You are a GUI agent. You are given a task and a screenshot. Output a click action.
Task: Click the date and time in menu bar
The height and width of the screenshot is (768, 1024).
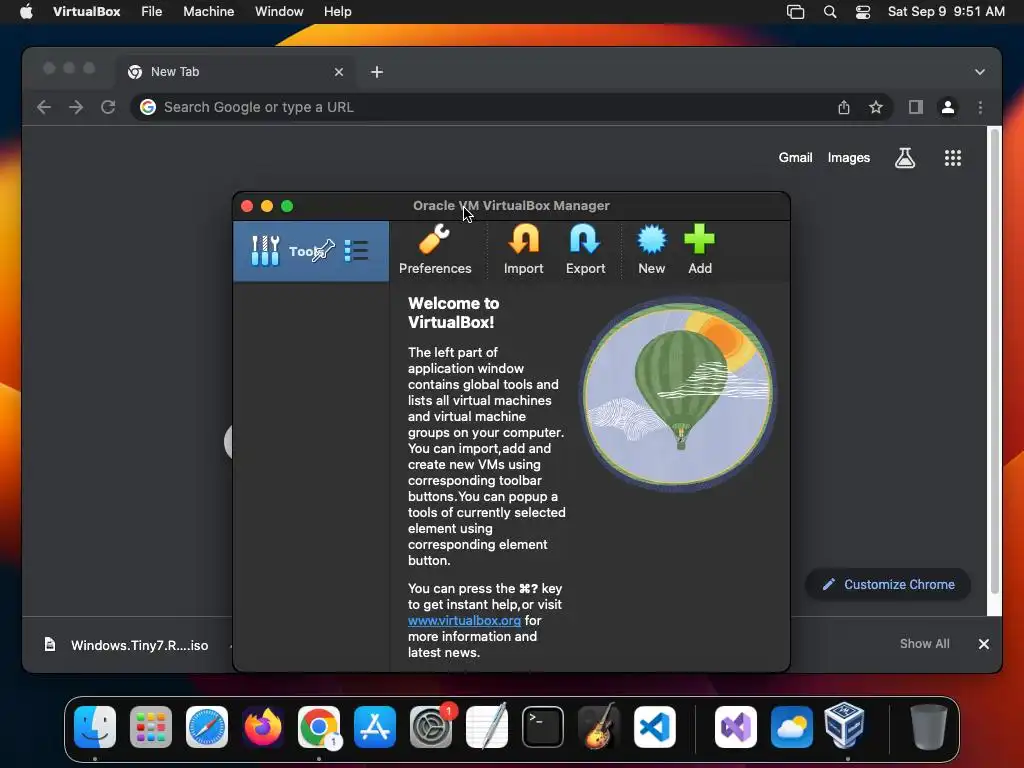pyautogui.click(x=946, y=12)
